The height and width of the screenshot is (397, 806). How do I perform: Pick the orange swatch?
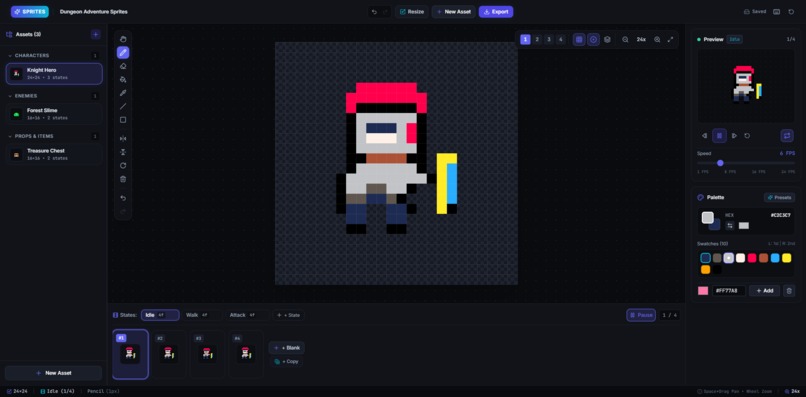tap(706, 269)
